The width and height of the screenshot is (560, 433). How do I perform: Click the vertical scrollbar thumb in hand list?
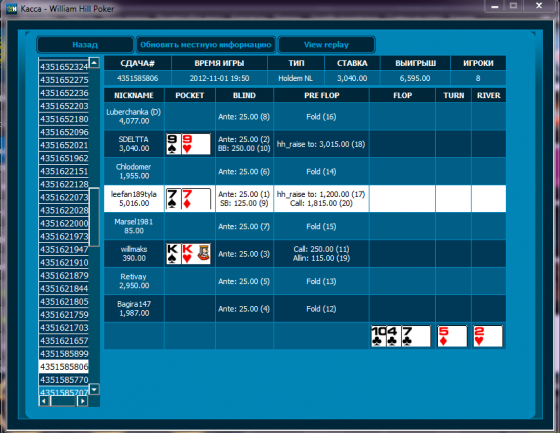[94, 217]
